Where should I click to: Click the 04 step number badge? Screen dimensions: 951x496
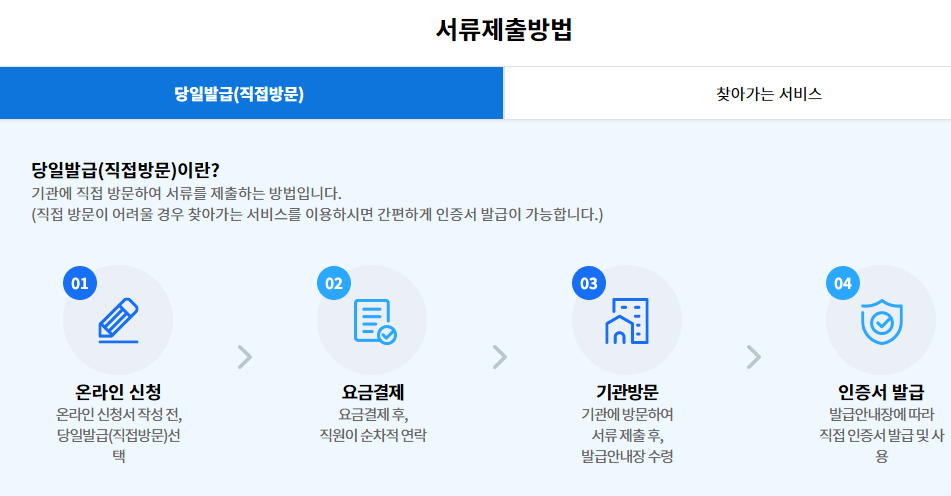pyautogui.click(x=843, y=283)
